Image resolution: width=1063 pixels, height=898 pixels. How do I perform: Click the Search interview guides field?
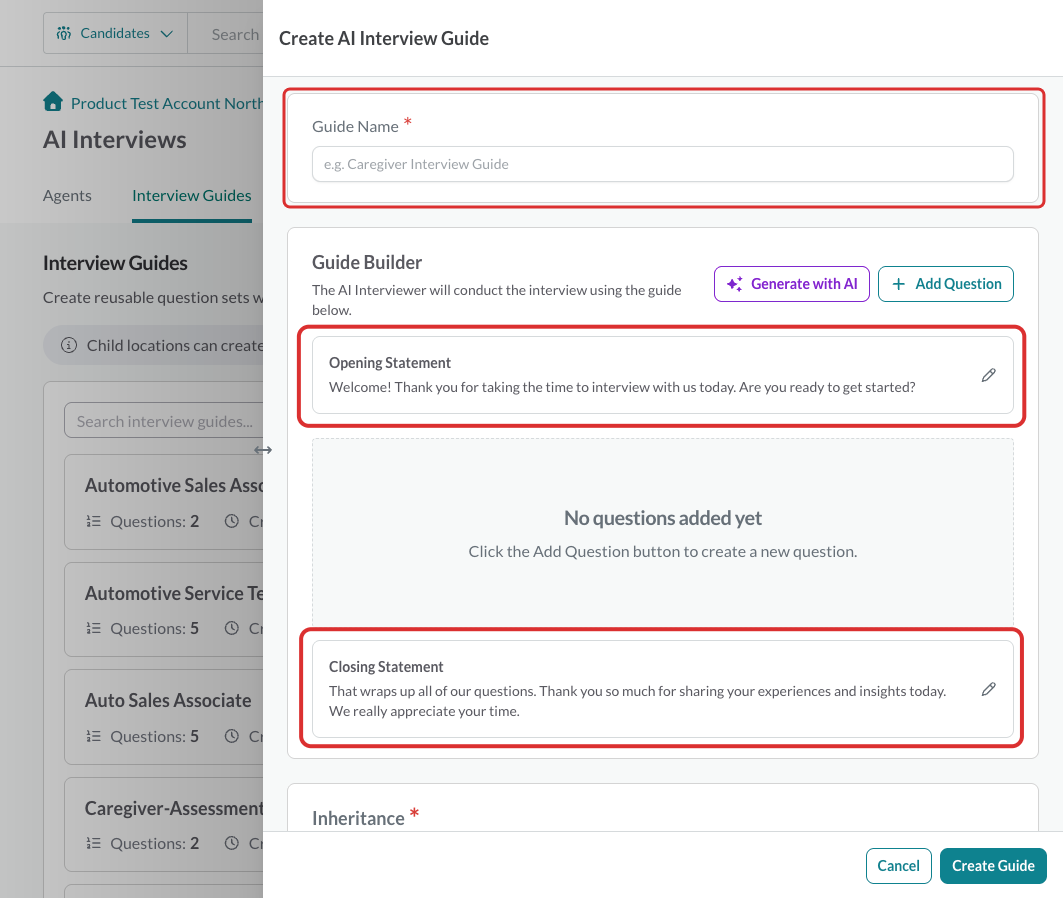point(163,421)
